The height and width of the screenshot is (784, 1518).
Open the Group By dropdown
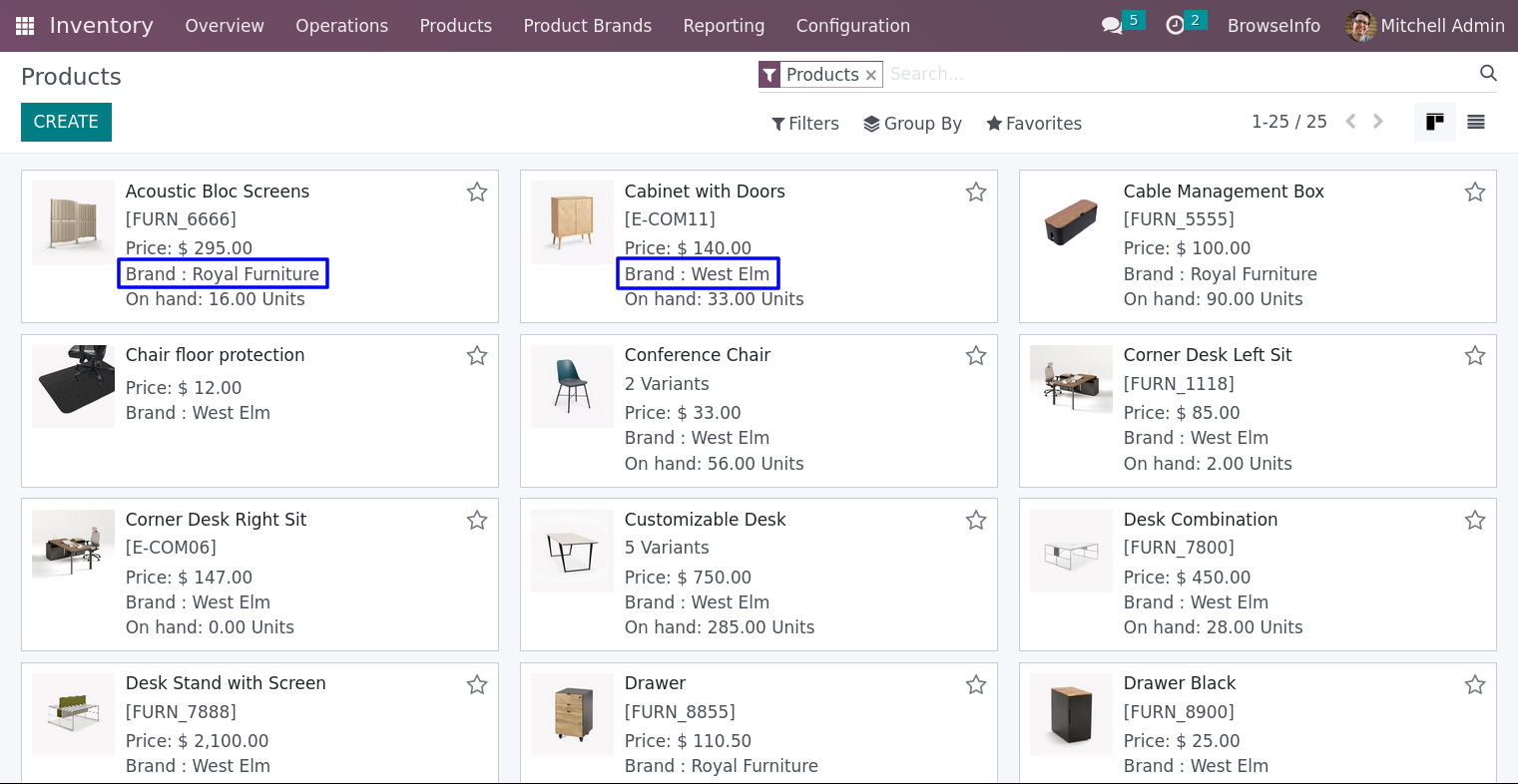tap(912, 124)
